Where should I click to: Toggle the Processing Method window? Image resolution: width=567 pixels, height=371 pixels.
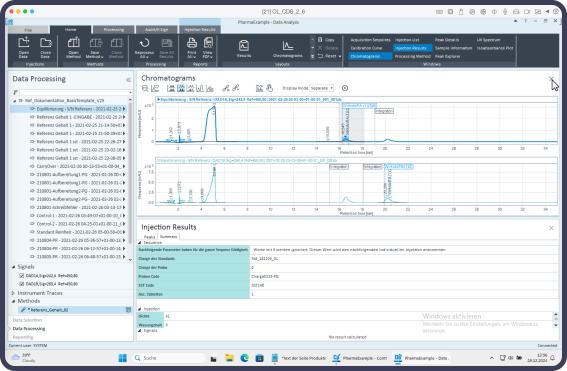coord(413,56)
